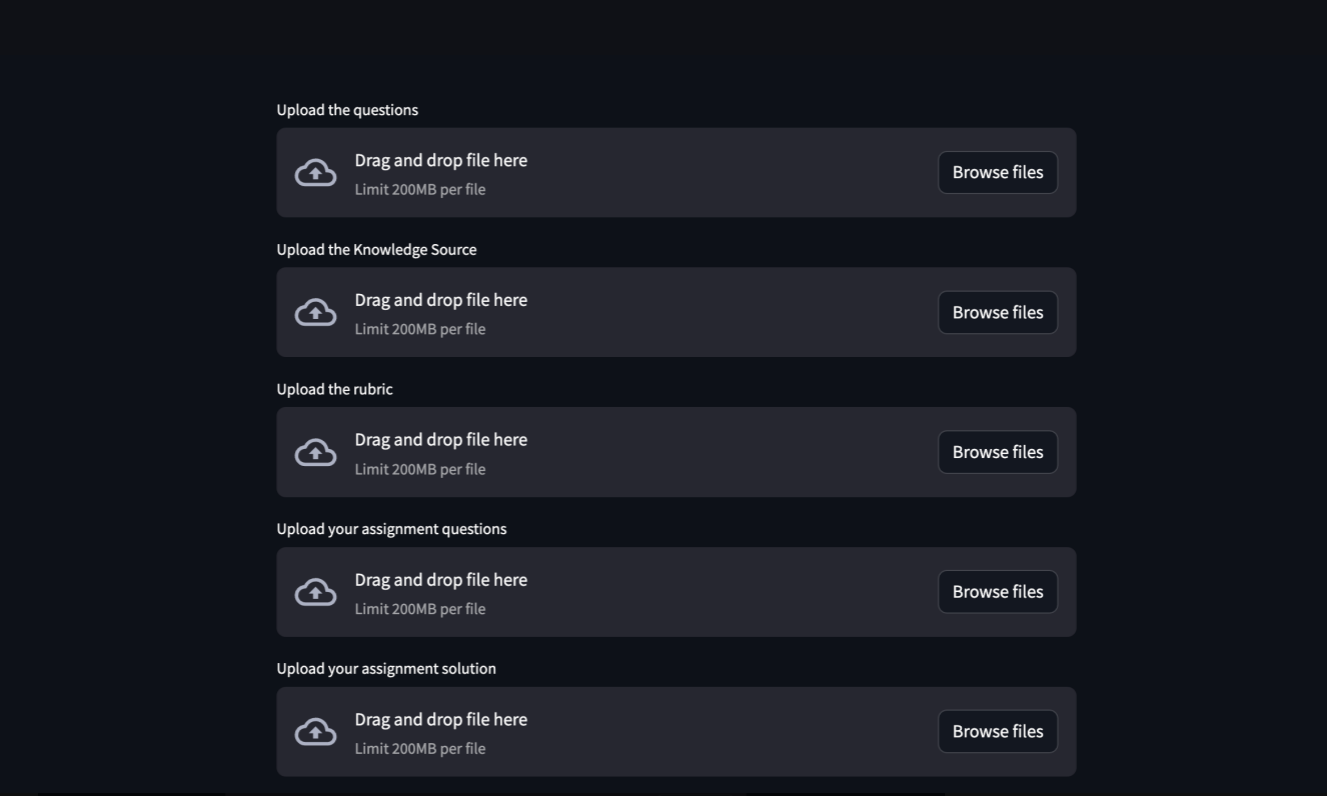Screen dimensions: 1327x796
Task: Select the 'Upload the questions' label
Action: click(x=347, y=110)
